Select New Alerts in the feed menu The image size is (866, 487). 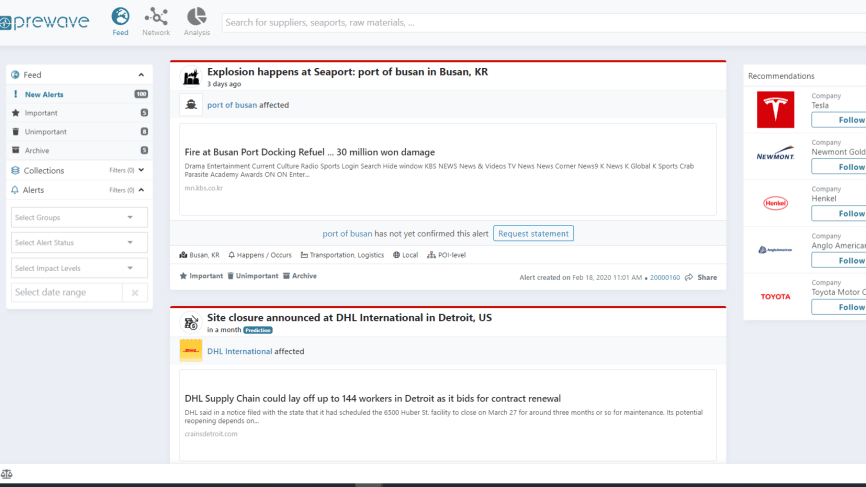80,94
